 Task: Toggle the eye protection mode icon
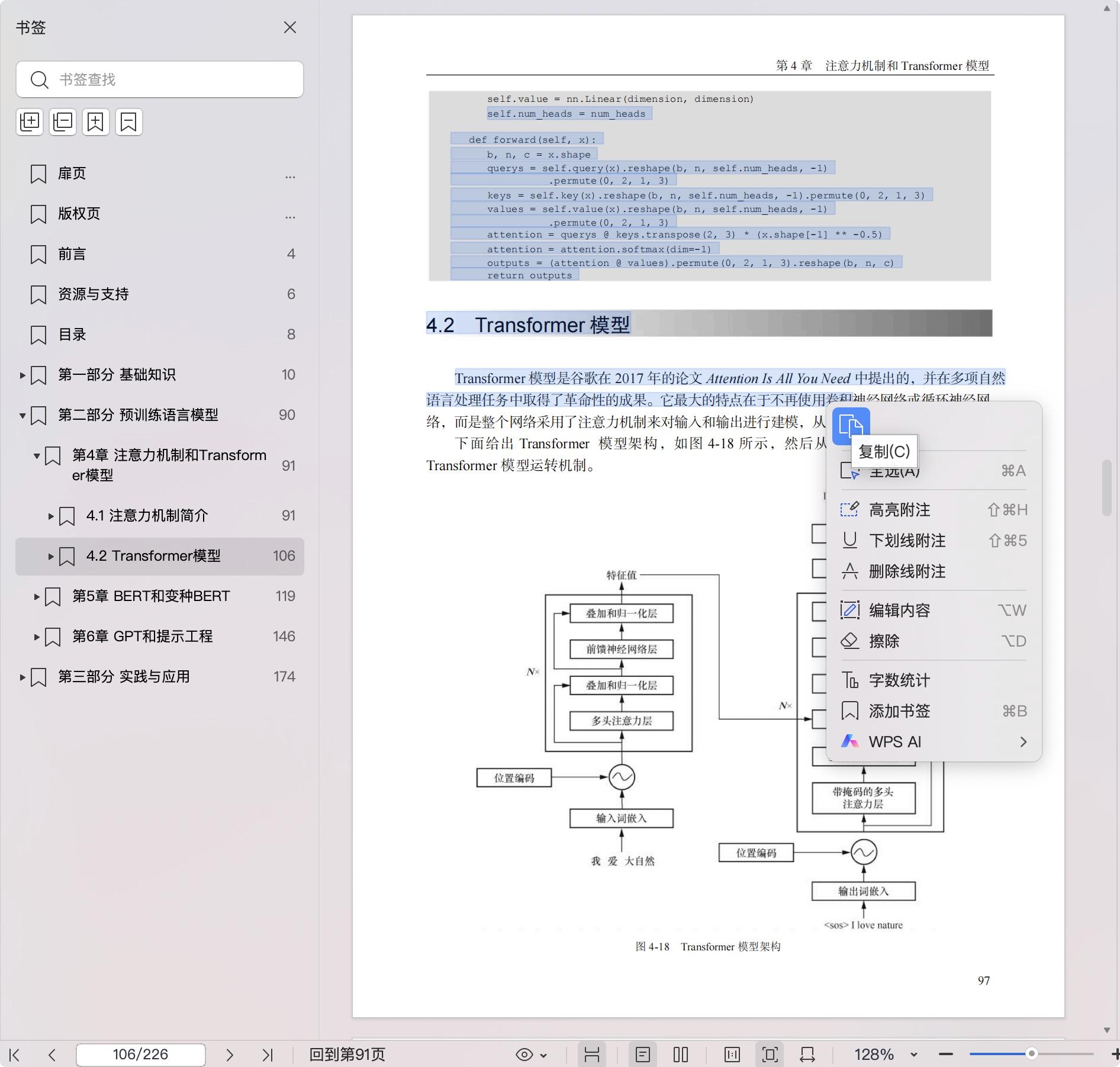point(524,1055)
